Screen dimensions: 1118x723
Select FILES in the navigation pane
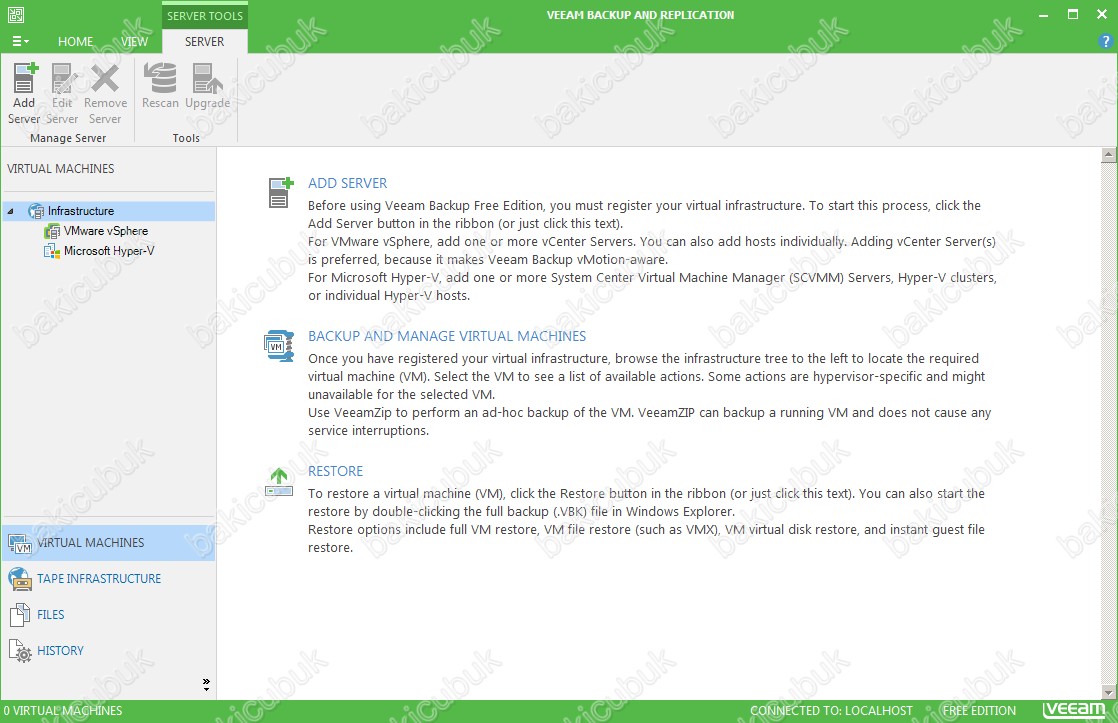(51, 615)
